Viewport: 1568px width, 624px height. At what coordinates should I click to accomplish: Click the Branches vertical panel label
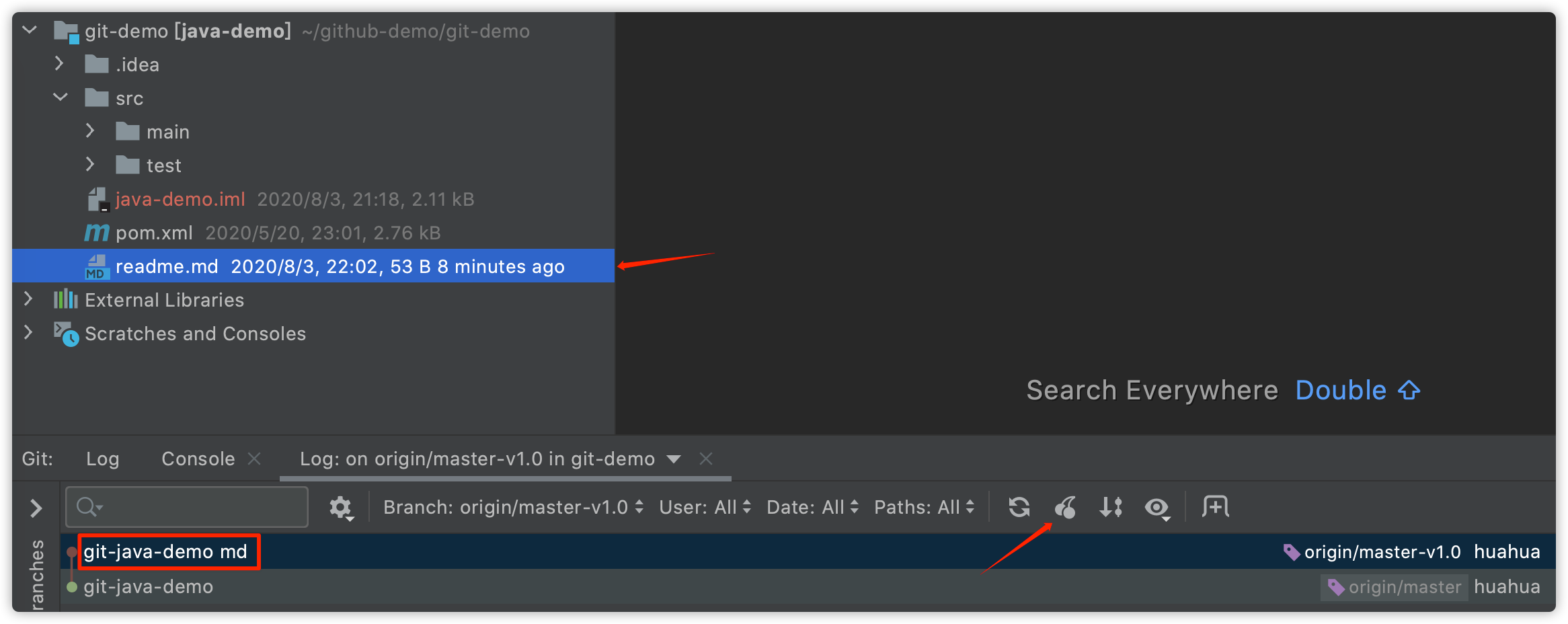tap(37, 574)
